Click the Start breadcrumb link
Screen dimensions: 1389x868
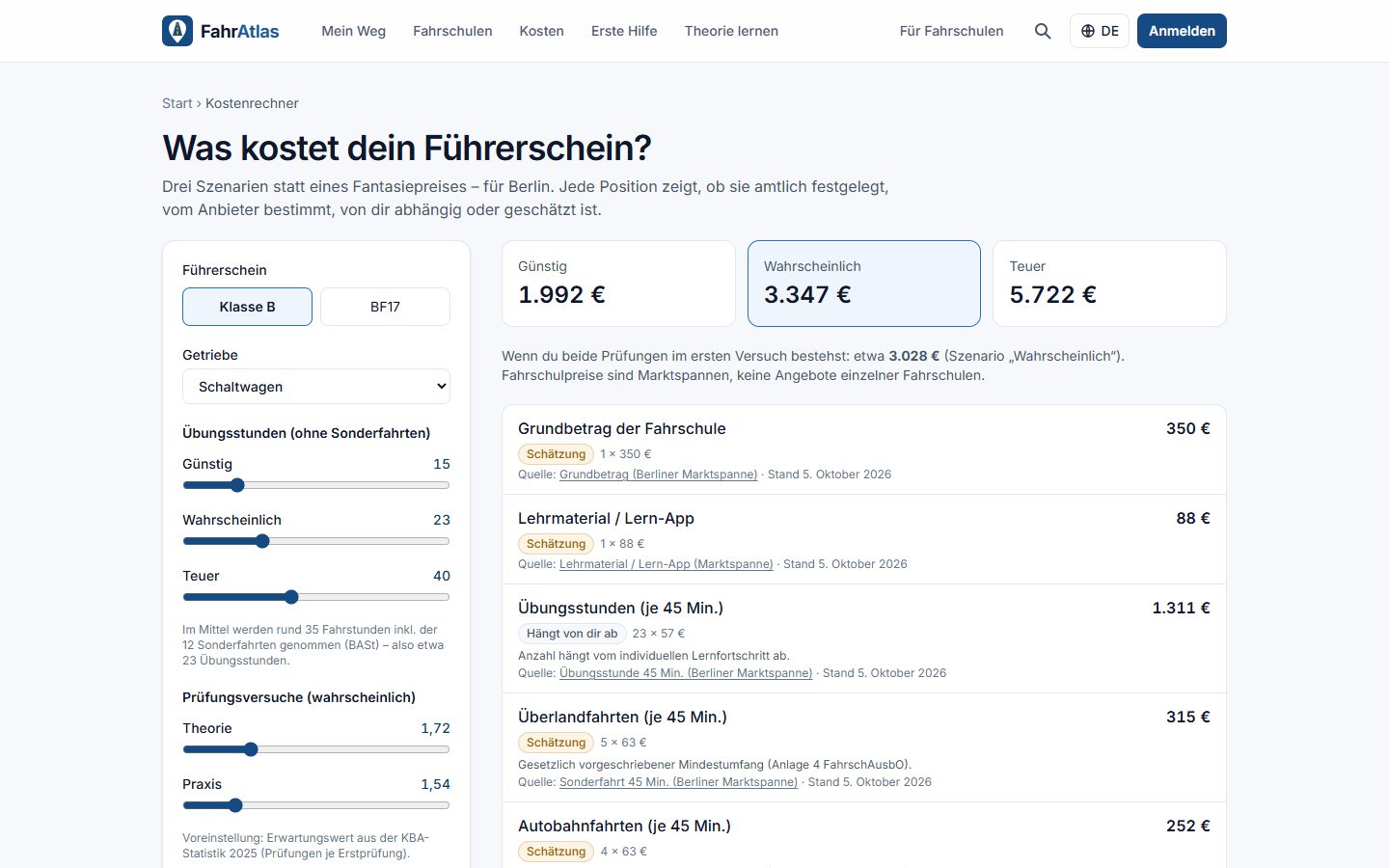[177, 103]
